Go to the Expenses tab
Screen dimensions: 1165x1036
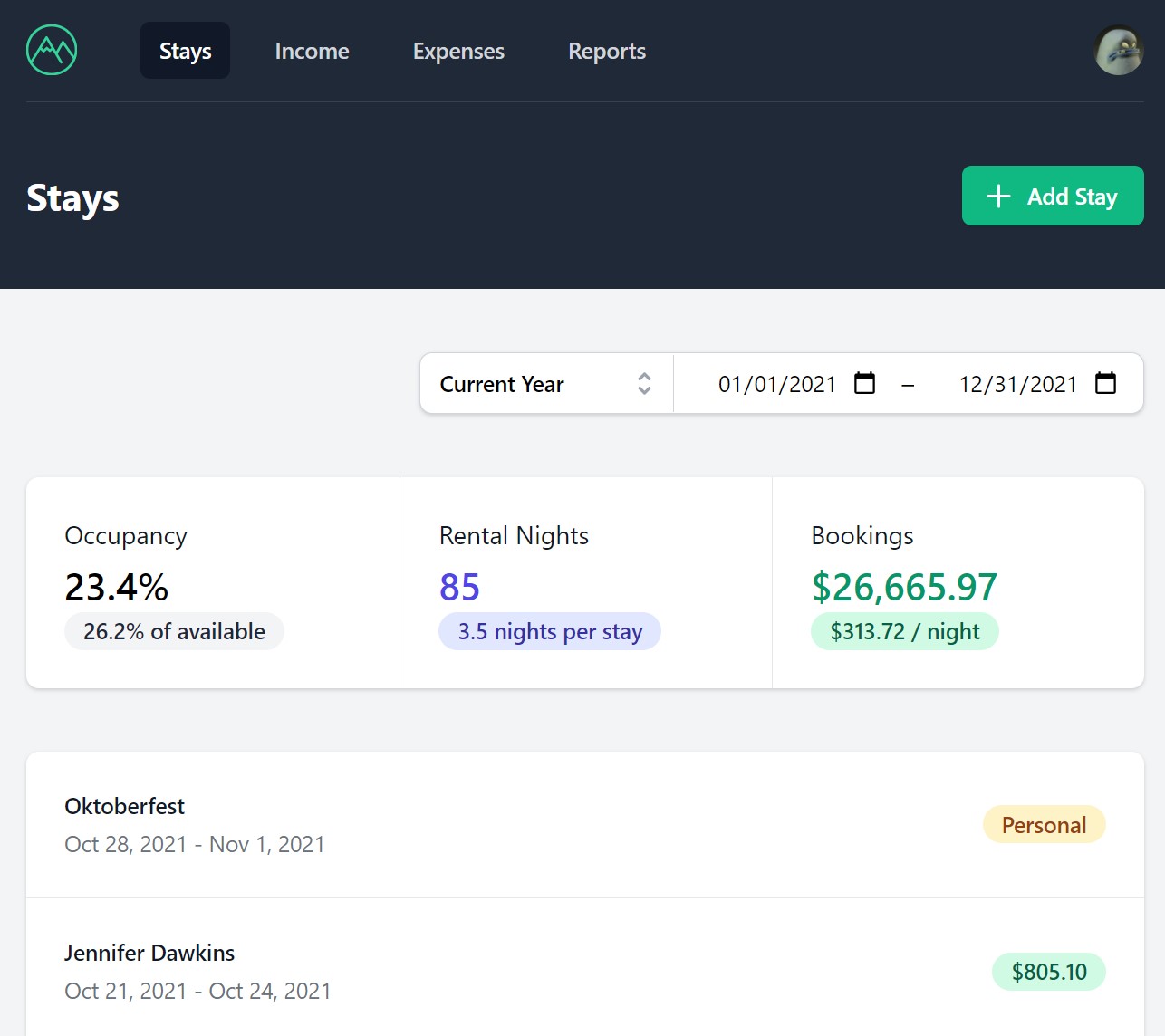(x=458, y=51)
